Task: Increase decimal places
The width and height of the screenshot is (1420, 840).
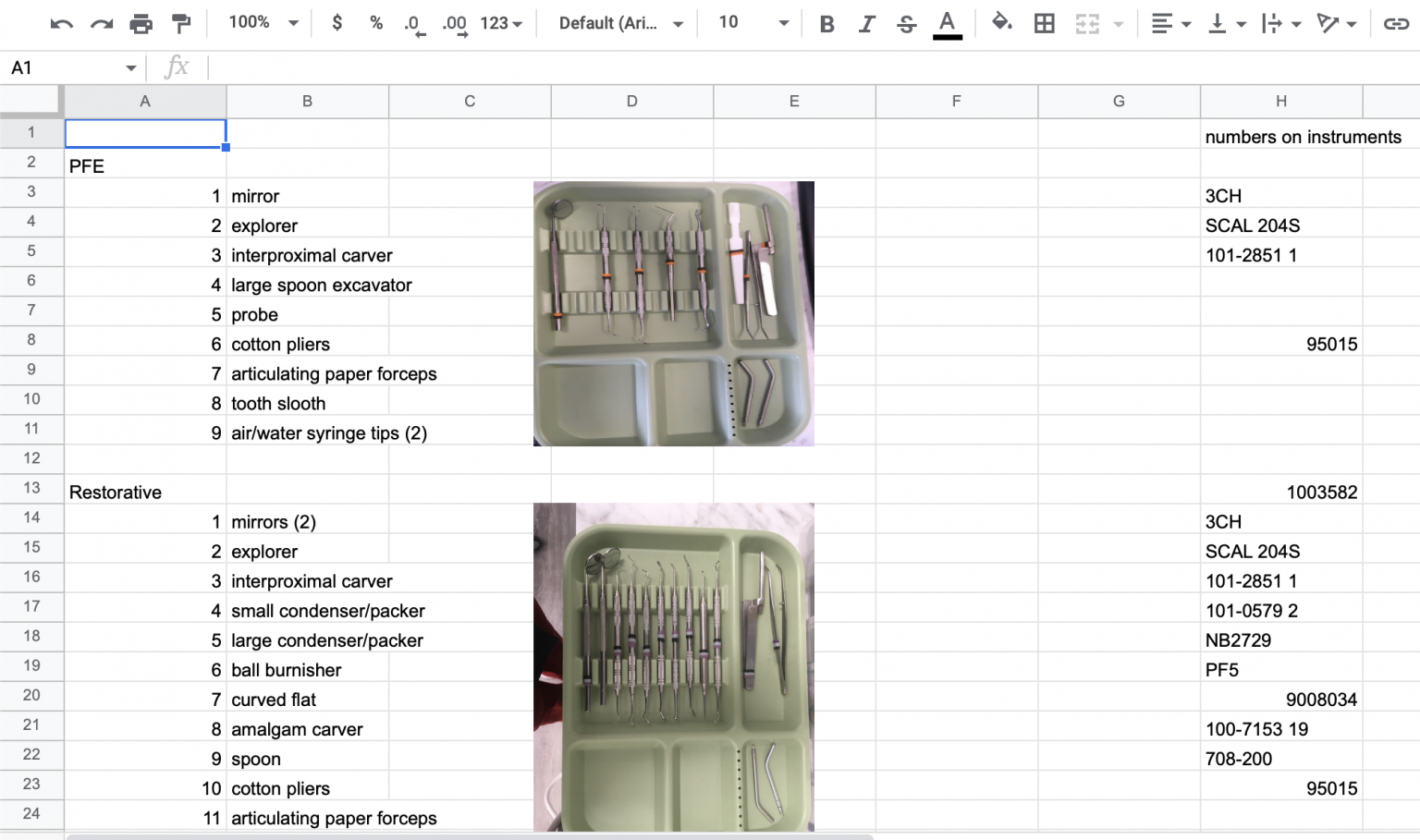Action: [x=452, y=23]
